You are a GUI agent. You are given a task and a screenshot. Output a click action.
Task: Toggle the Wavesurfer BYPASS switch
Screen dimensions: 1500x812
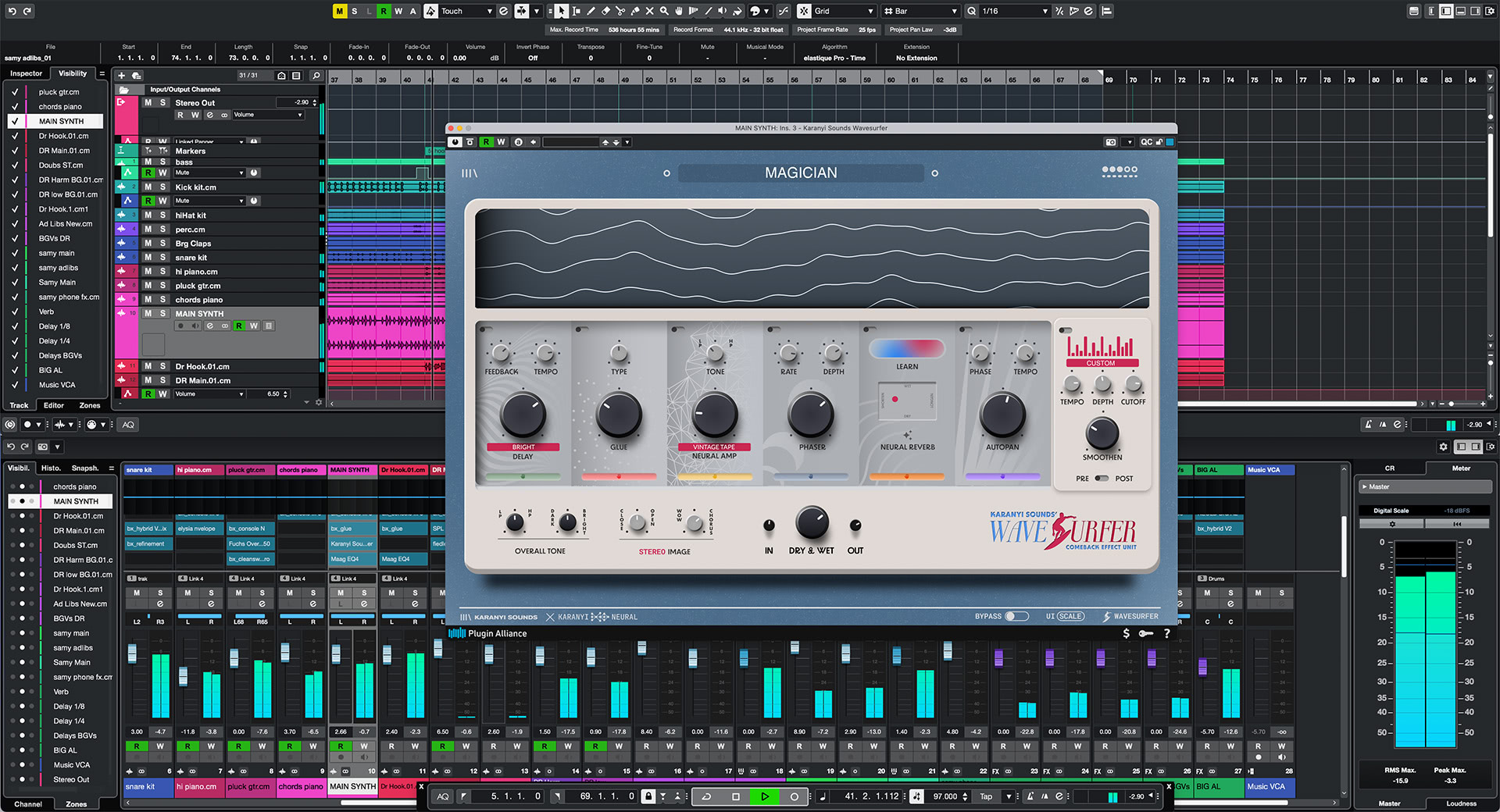1016,616
